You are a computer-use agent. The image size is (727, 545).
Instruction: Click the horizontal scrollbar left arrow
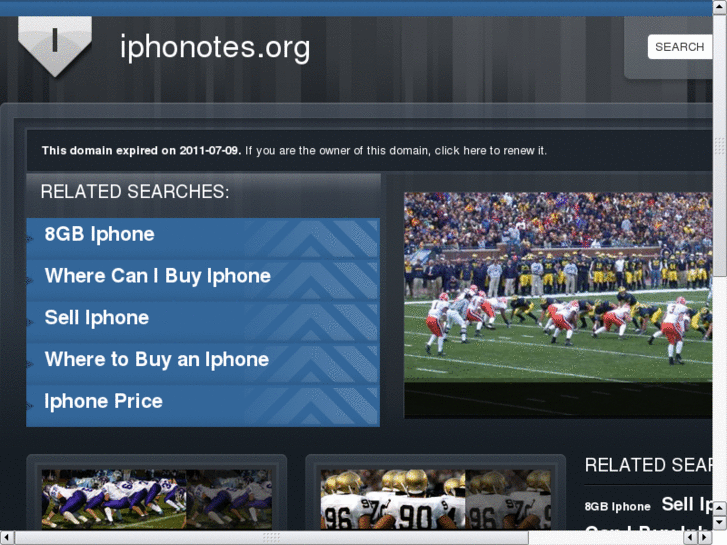coord(6,538)
